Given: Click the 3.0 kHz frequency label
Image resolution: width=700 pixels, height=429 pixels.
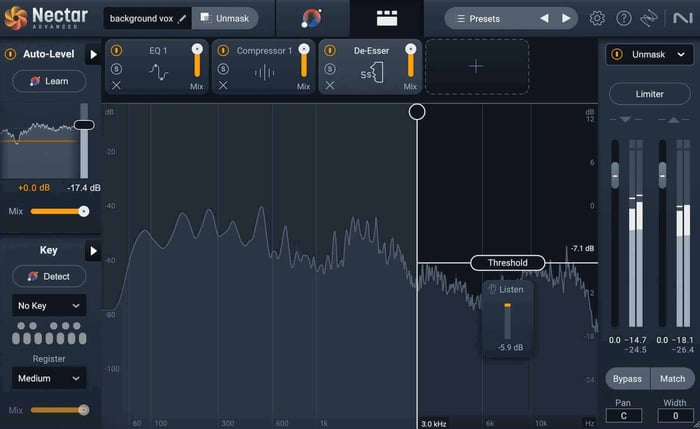Looking at the screenshot, I should [x=433, y=424].
